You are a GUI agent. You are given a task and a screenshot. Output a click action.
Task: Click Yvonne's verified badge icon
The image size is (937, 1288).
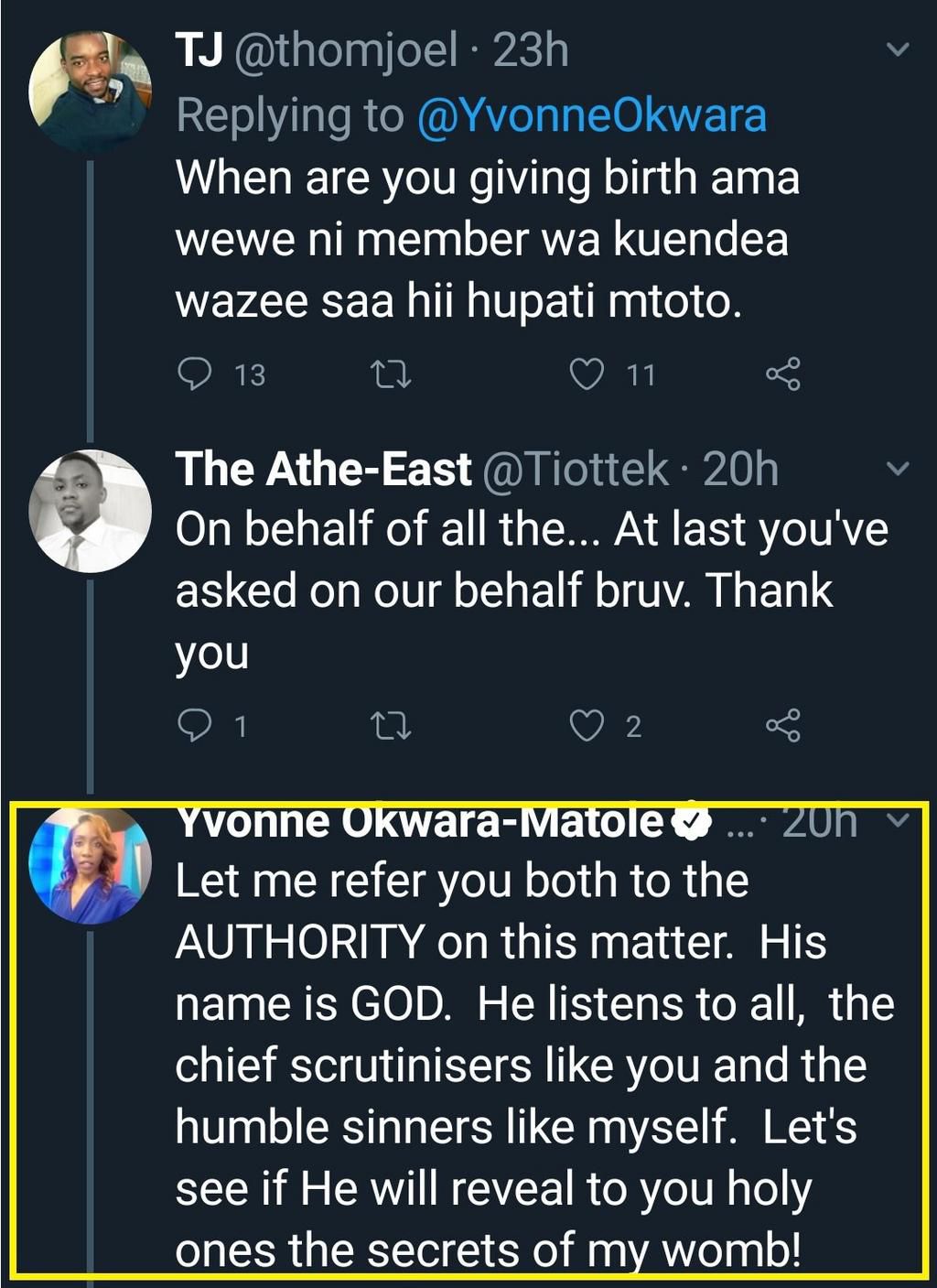coord(693,822)
